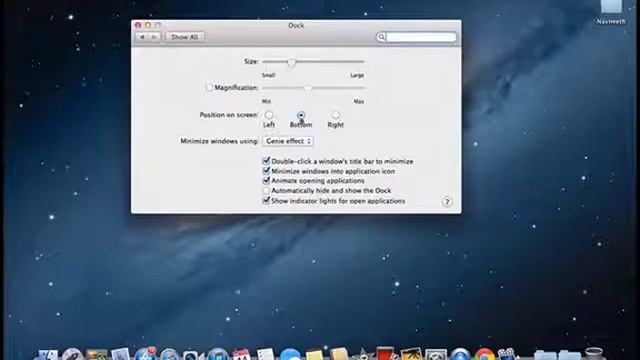Click the Magnification slider handle
The width and height of the screenshot is (640, 360).
click(x=308, y=88)
